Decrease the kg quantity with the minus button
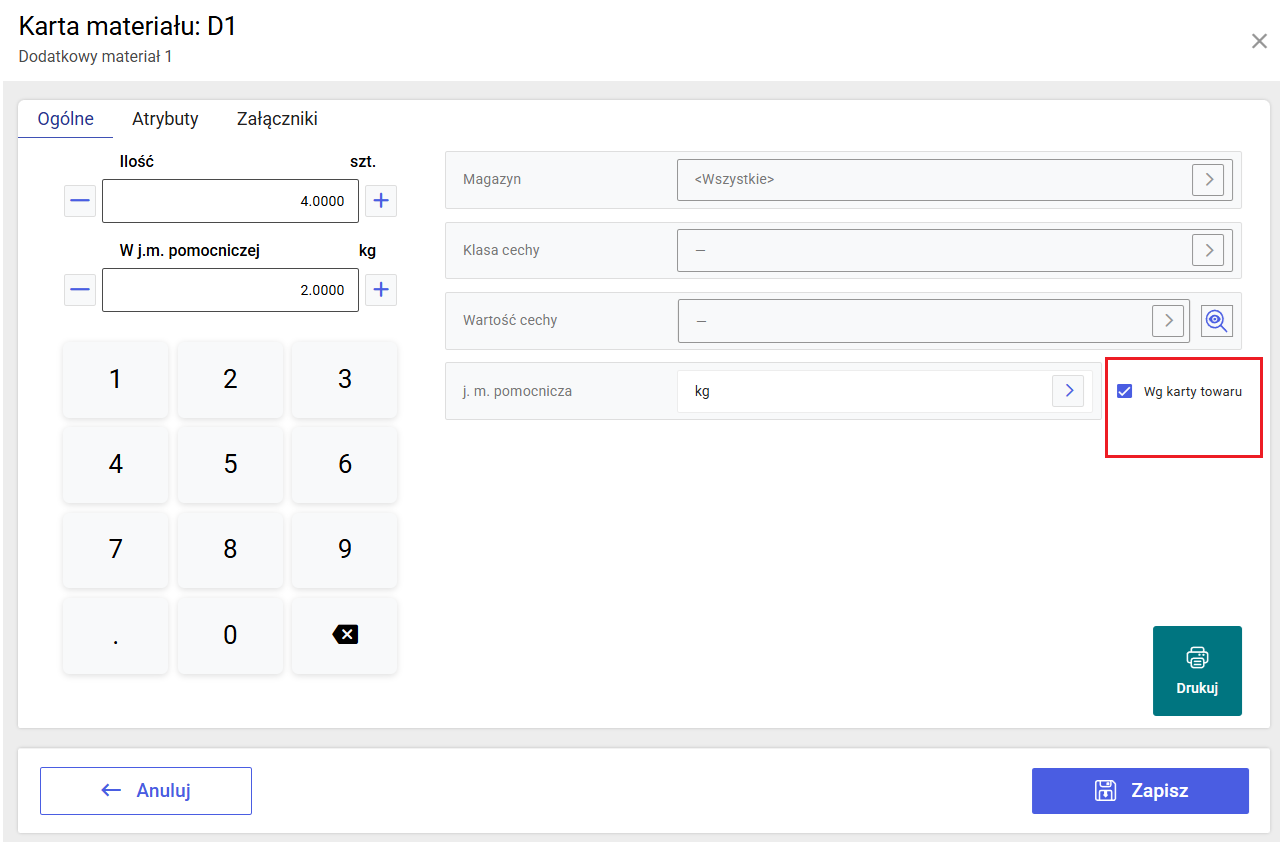This screenshot has width=1280, height=842. [81, 290]
